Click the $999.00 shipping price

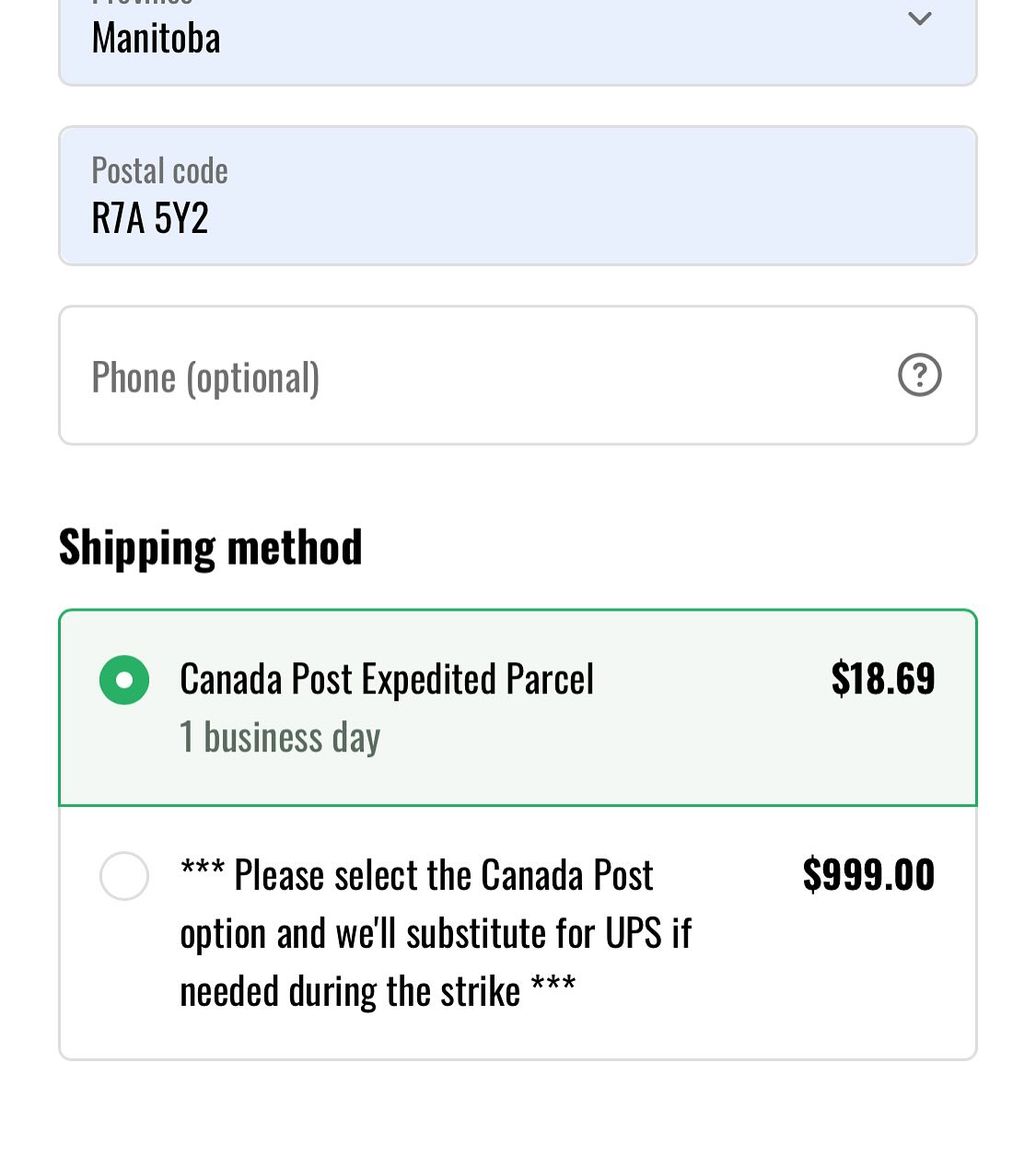click(x=869, y=874)
